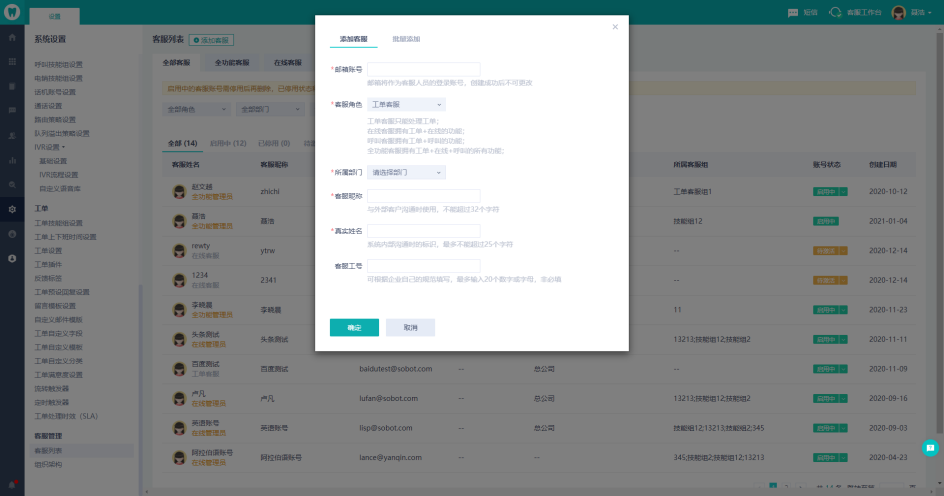Click the 客服工号 input field

424,266
